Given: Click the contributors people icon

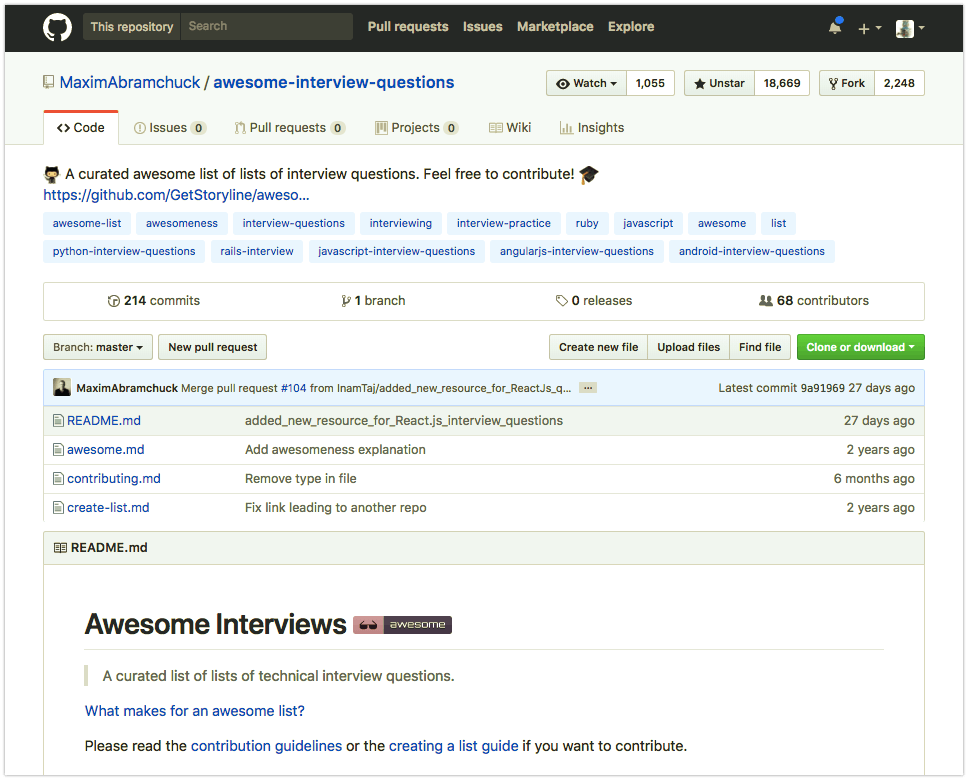Looking at the screenshot, I should click(766, 301).
